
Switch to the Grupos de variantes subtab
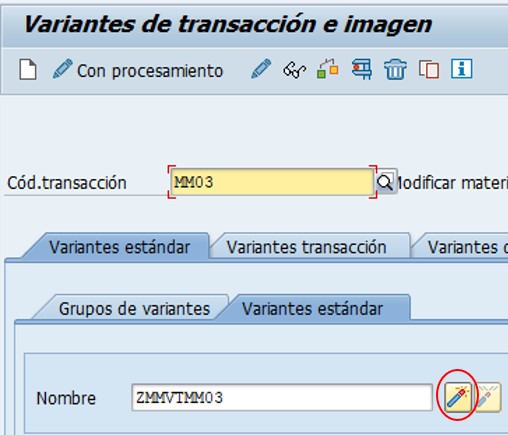pyautogui.click(x=134, y=308)
